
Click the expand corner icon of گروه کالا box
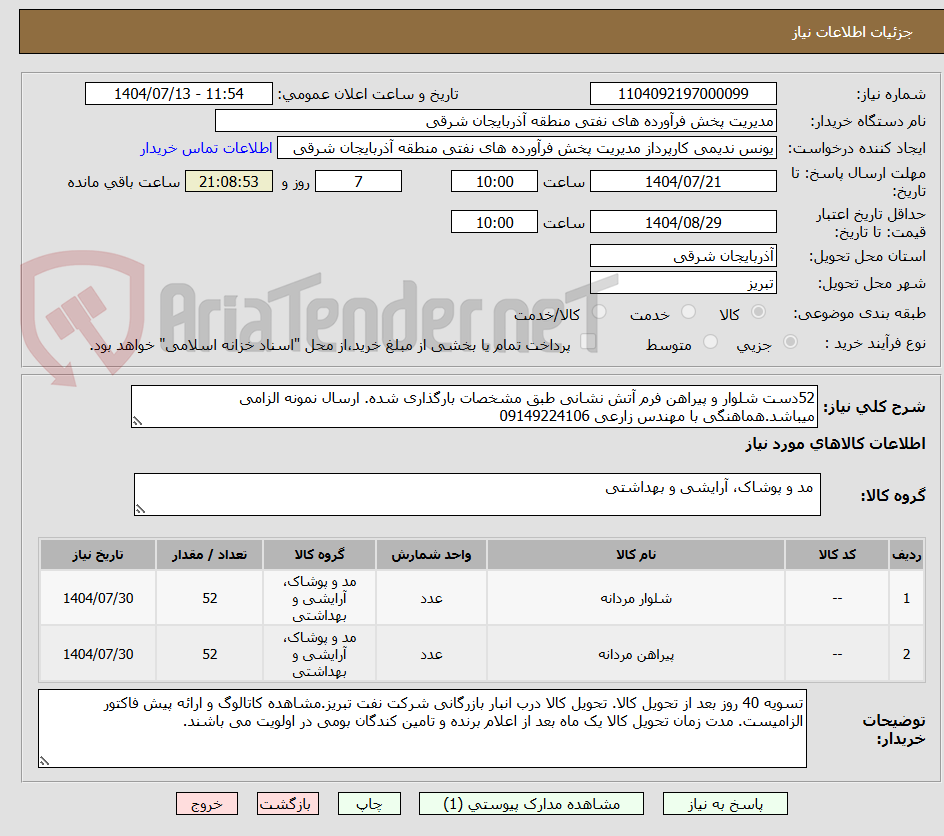pos(141,508)
